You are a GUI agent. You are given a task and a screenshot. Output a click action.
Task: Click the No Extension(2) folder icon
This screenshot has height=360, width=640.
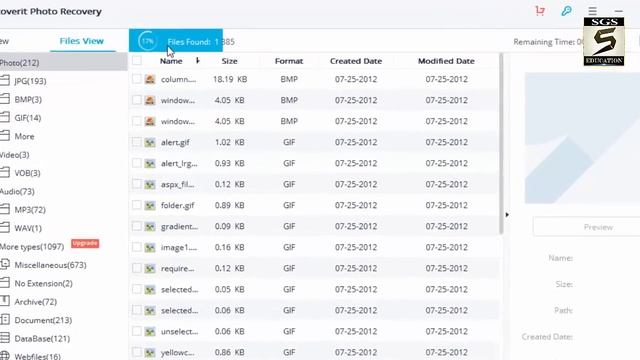pyautogui.click(x=4, y=282)
